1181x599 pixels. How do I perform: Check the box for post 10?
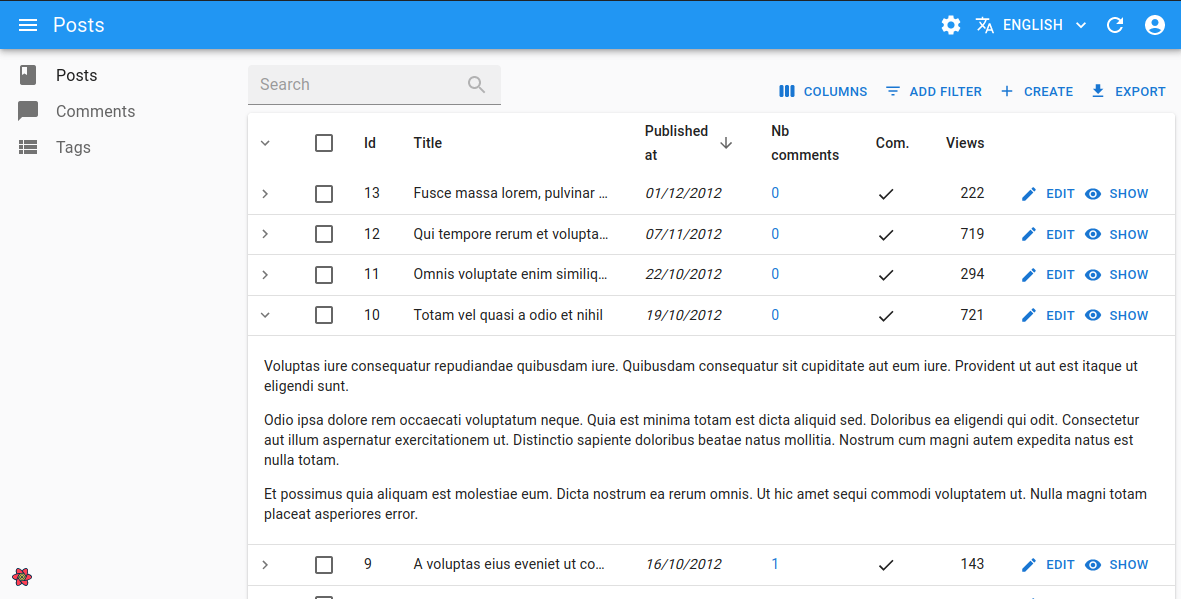324,315
